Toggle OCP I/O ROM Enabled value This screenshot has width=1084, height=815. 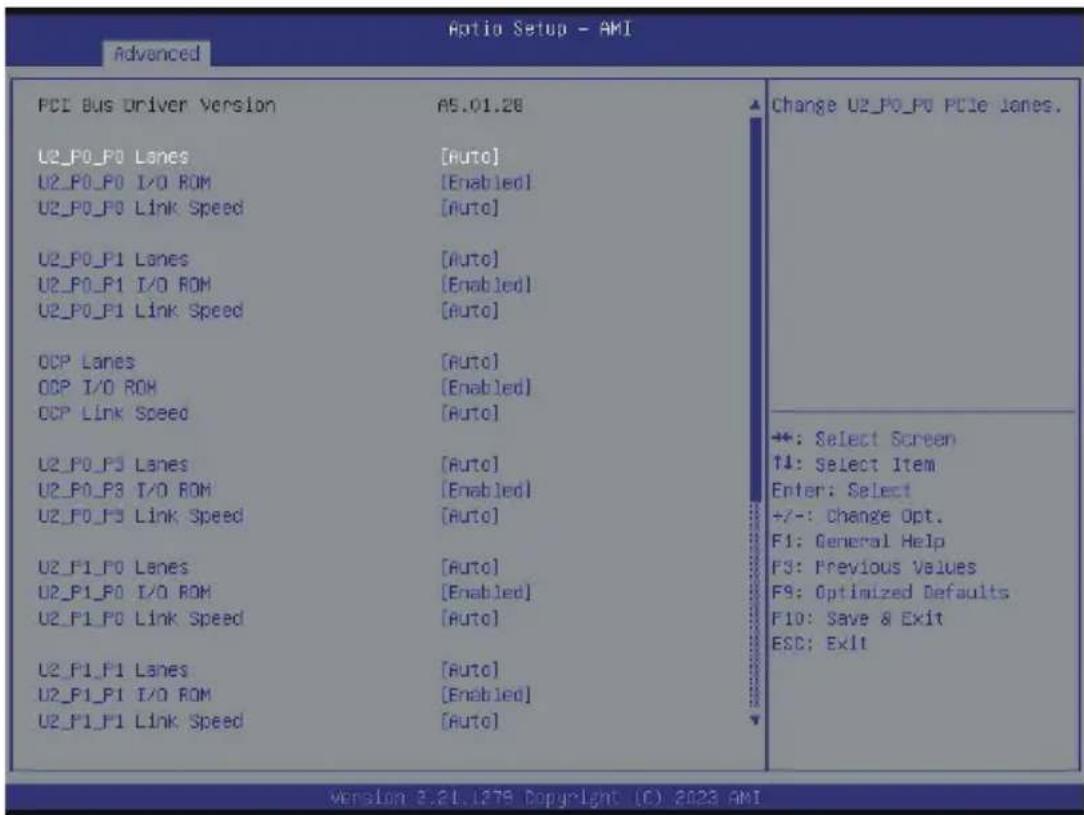(486, 387)
